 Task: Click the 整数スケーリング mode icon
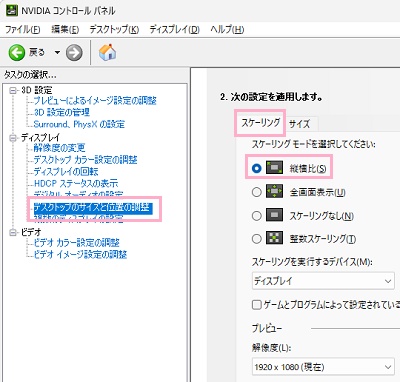274,238
